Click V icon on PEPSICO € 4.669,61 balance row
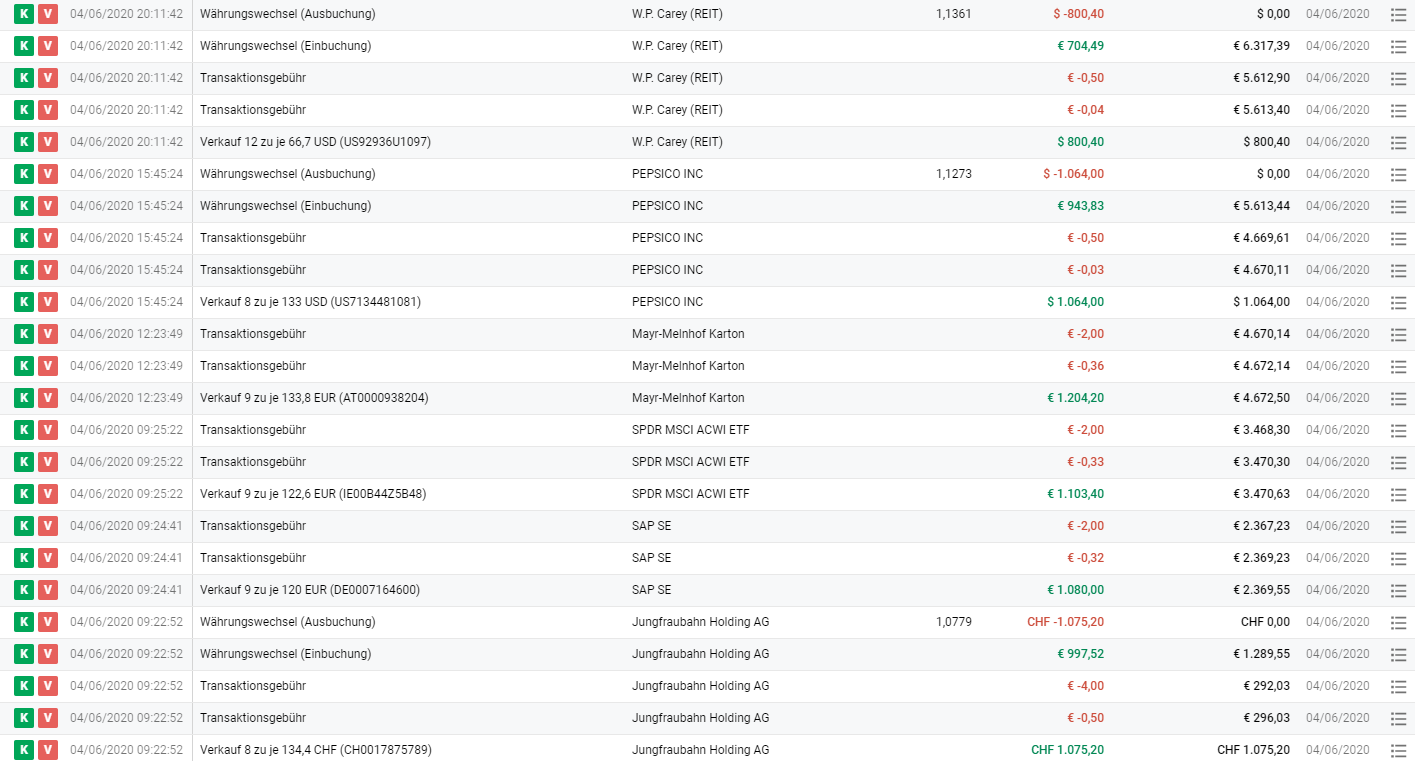Viewport: 1415px width, 761px height. [48, 238]
